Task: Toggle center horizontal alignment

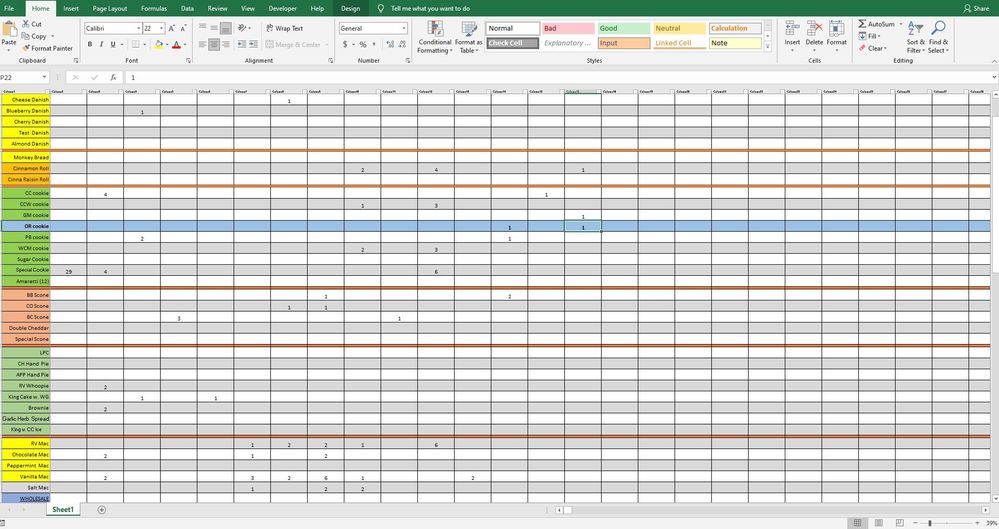Action: (214, 44)
